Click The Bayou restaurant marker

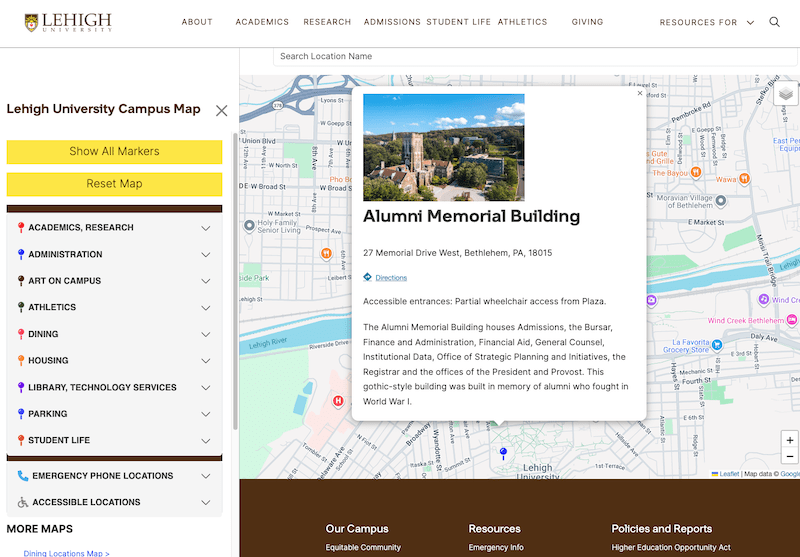695,172
